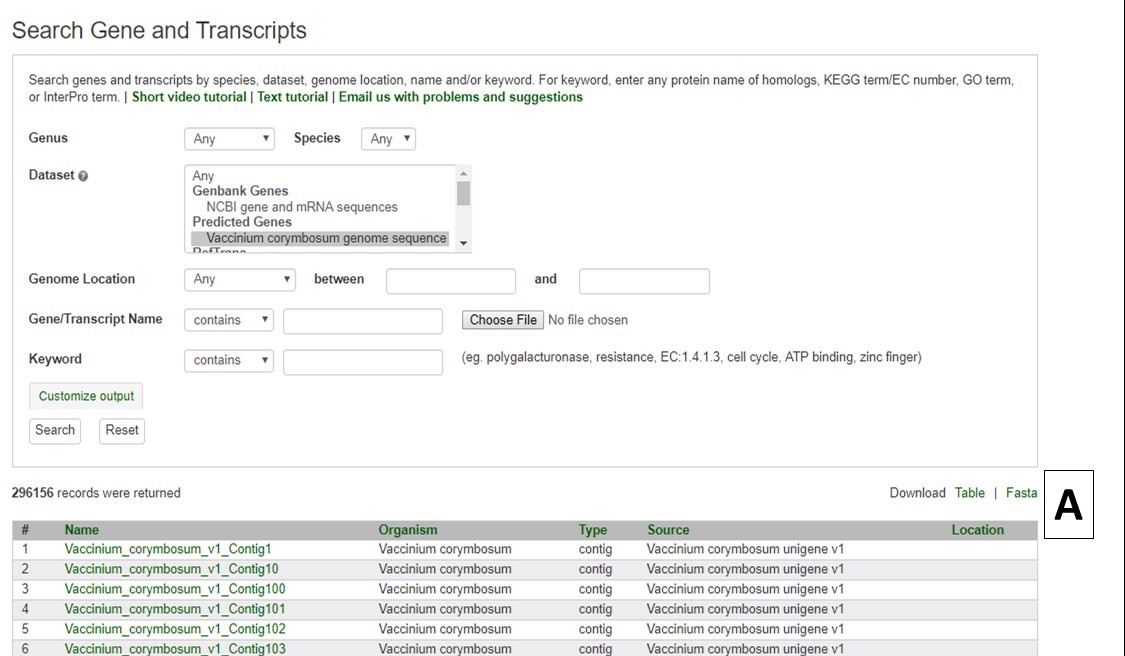Sort results by the Type column header

[x=593, y=530]
